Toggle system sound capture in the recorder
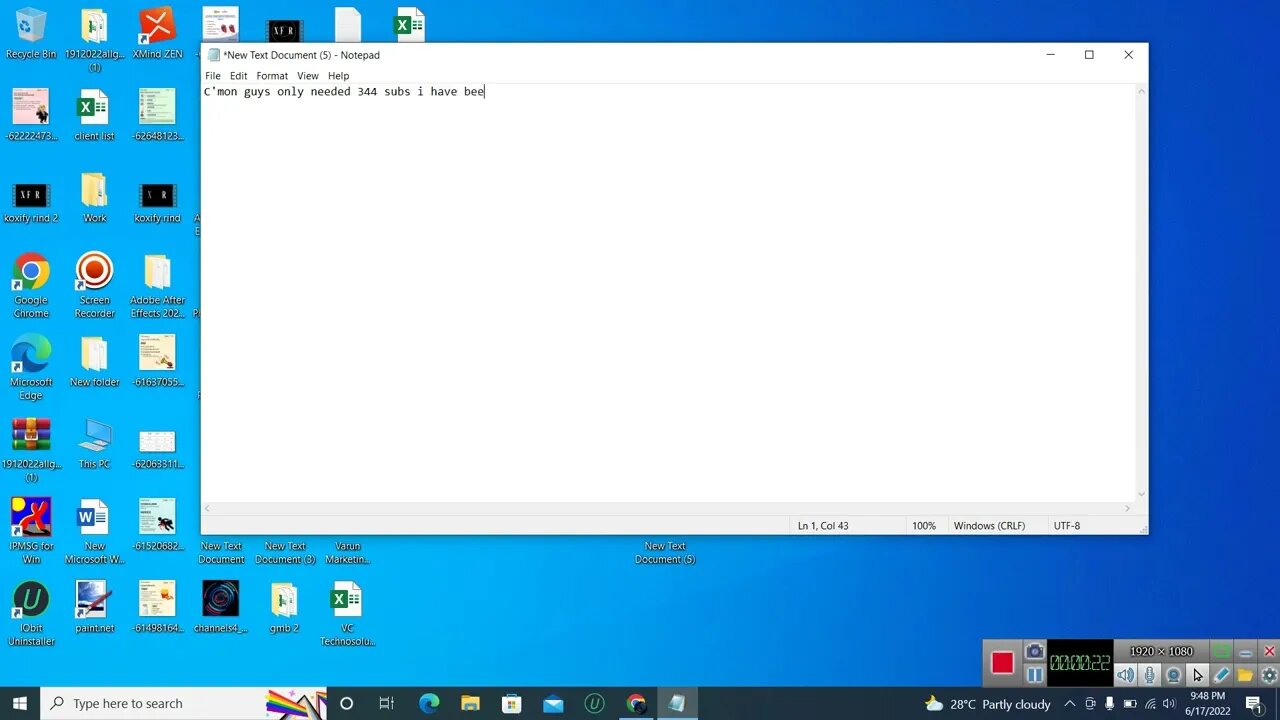 1126,675
